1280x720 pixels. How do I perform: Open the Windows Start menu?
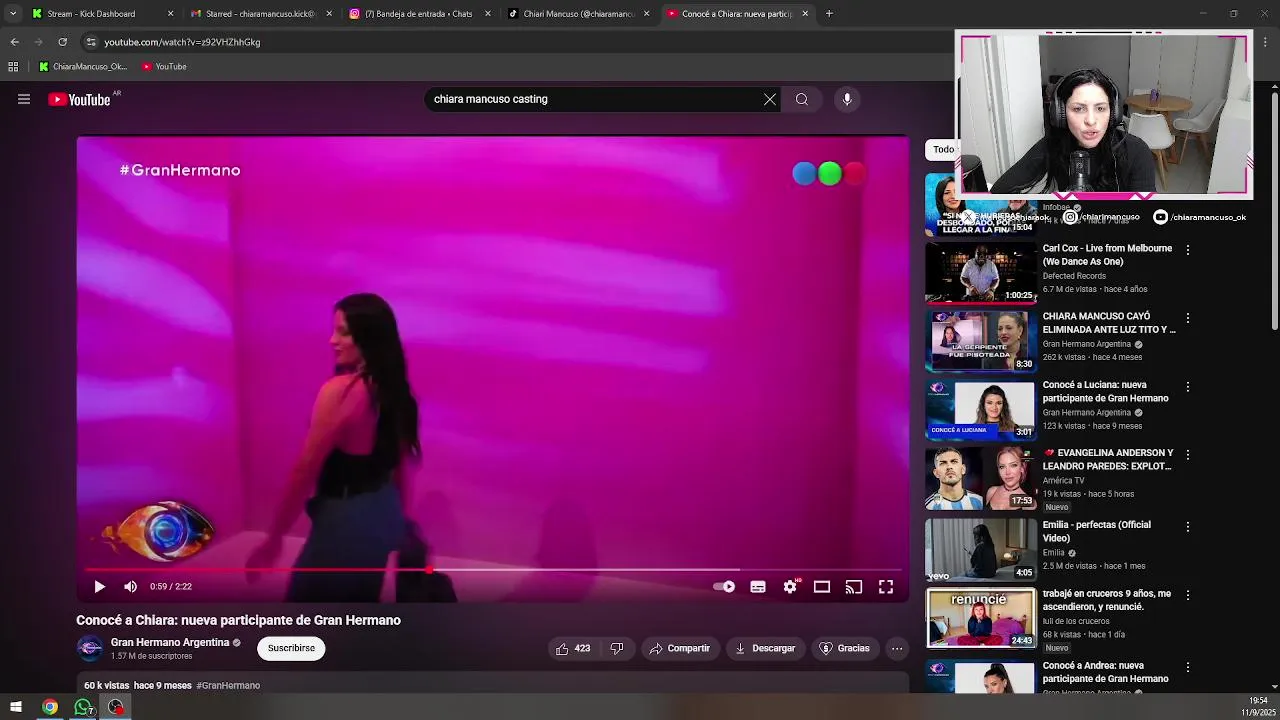[x=16, y=707]
